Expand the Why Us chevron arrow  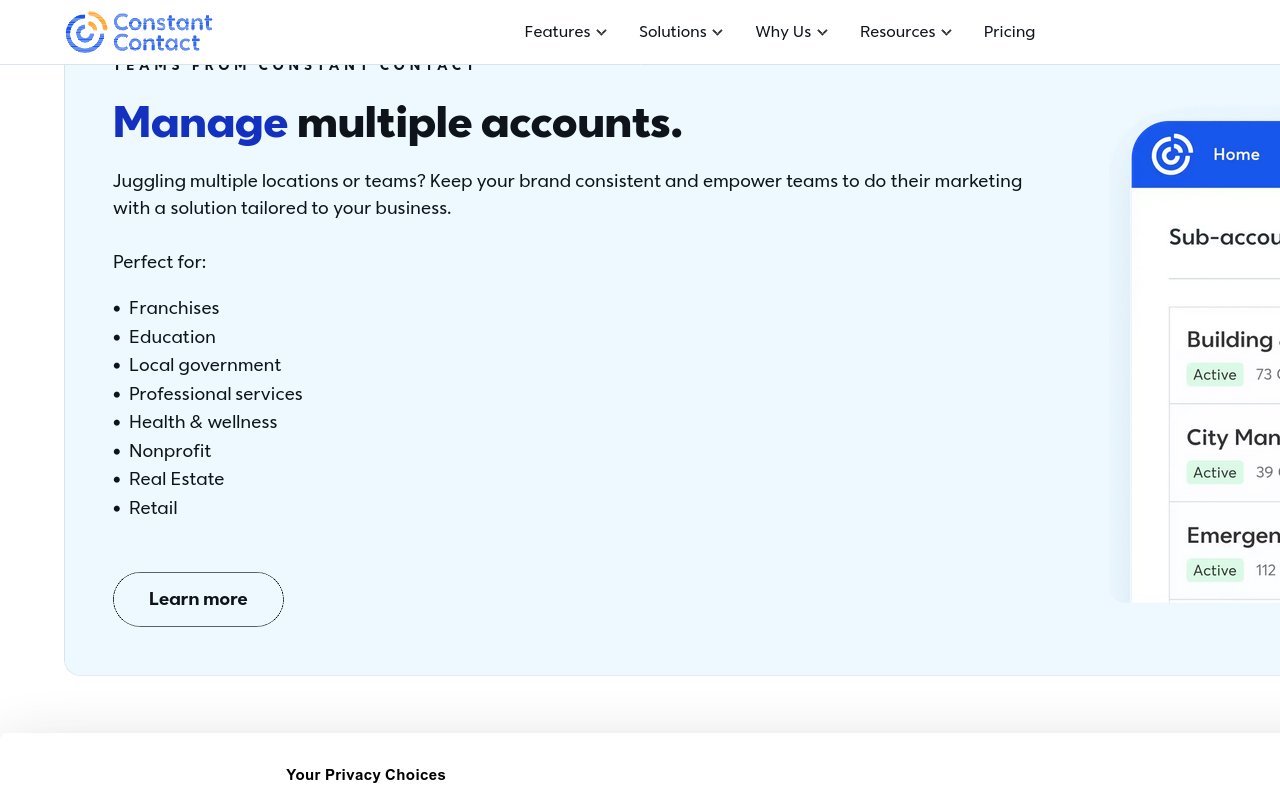click(x=822, y=32)
